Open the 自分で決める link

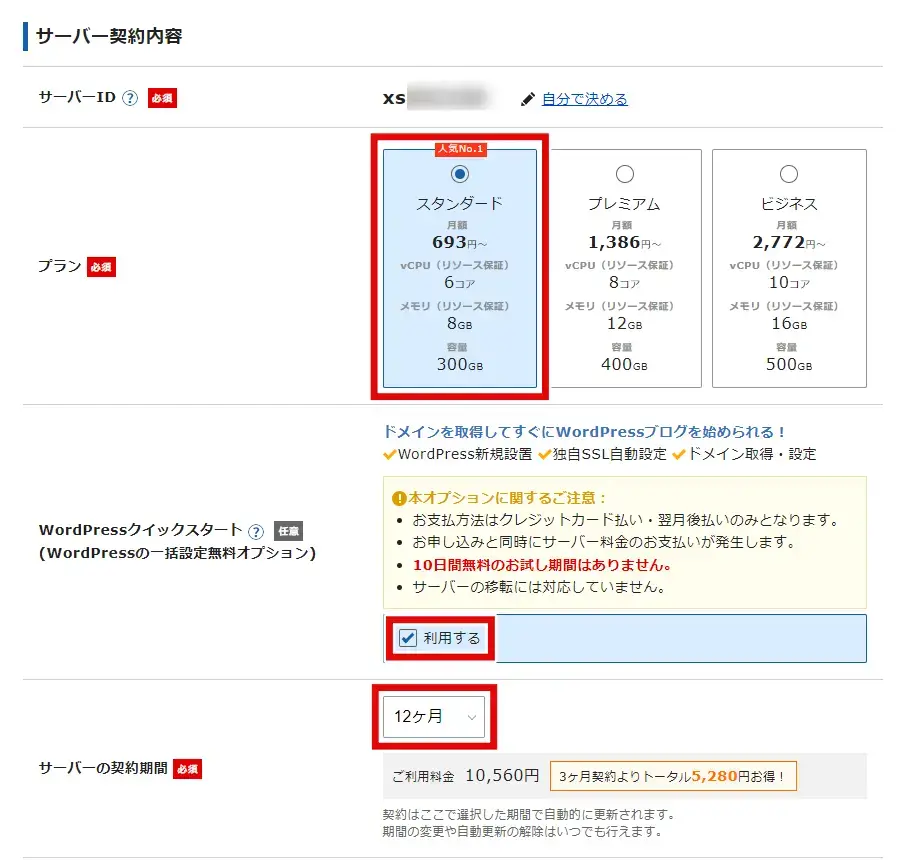[x=585, y=99]
